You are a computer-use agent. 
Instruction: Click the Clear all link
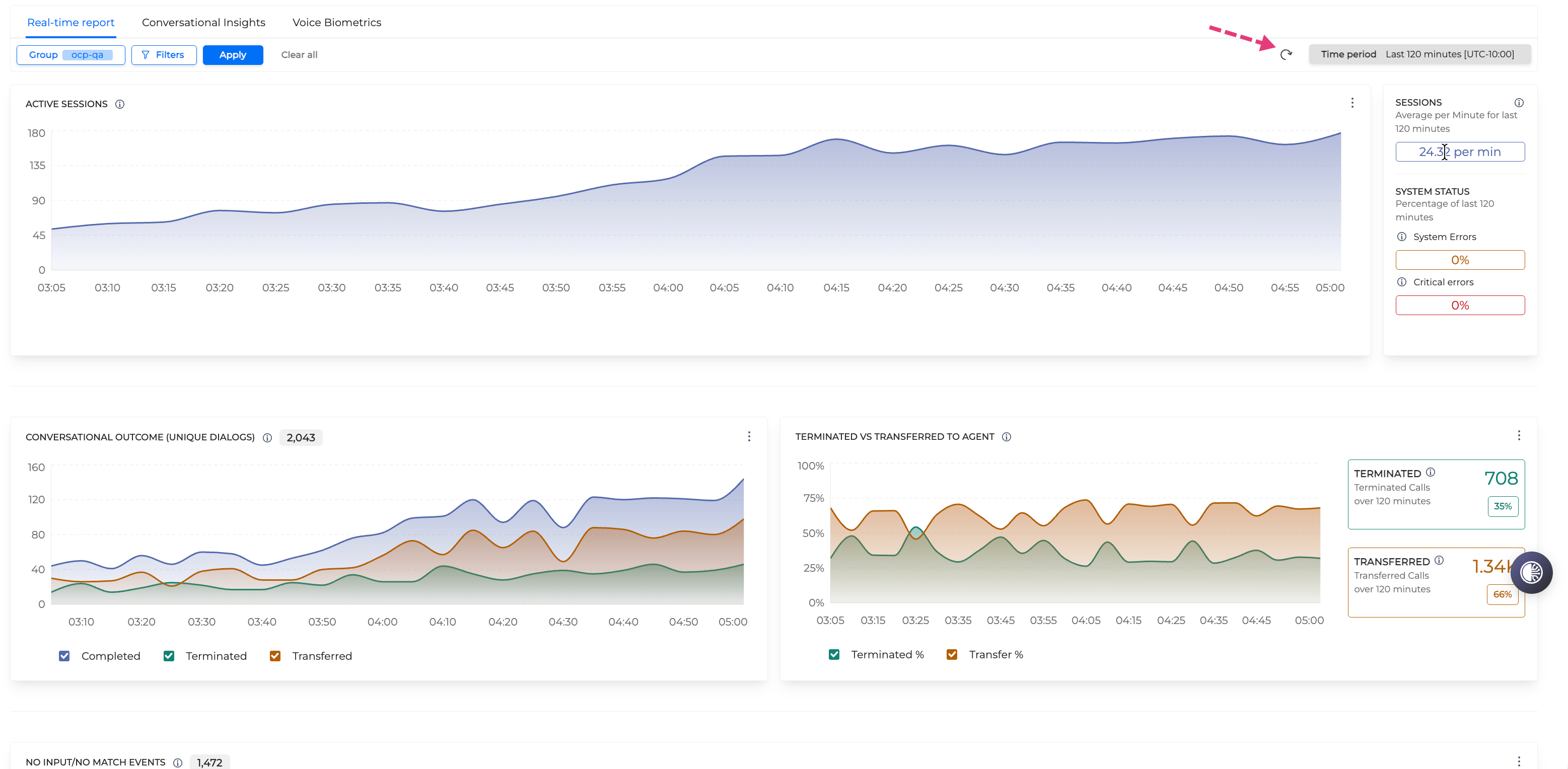click(299, 55)
